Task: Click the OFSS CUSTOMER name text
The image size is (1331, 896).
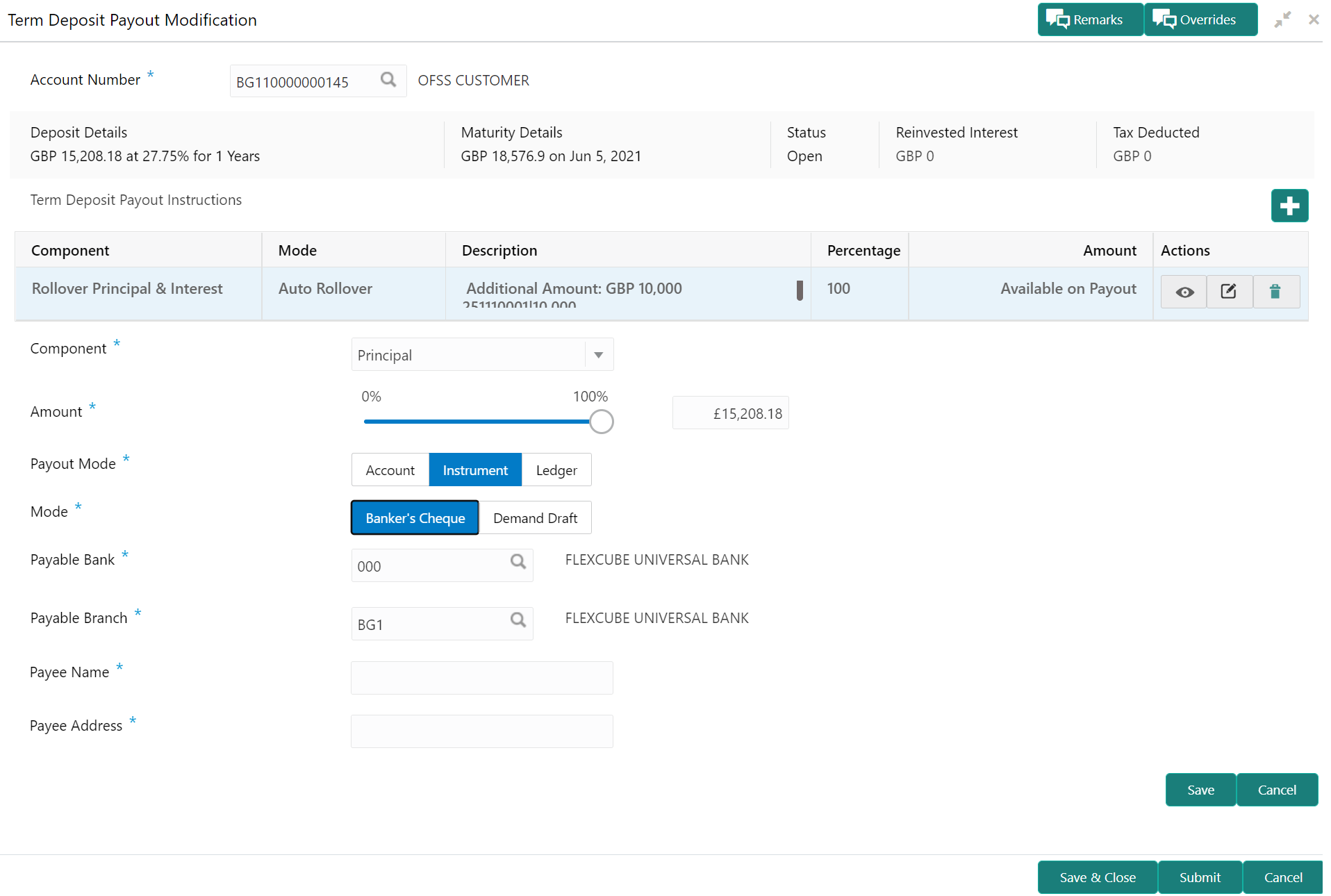Action: (473, 81)
